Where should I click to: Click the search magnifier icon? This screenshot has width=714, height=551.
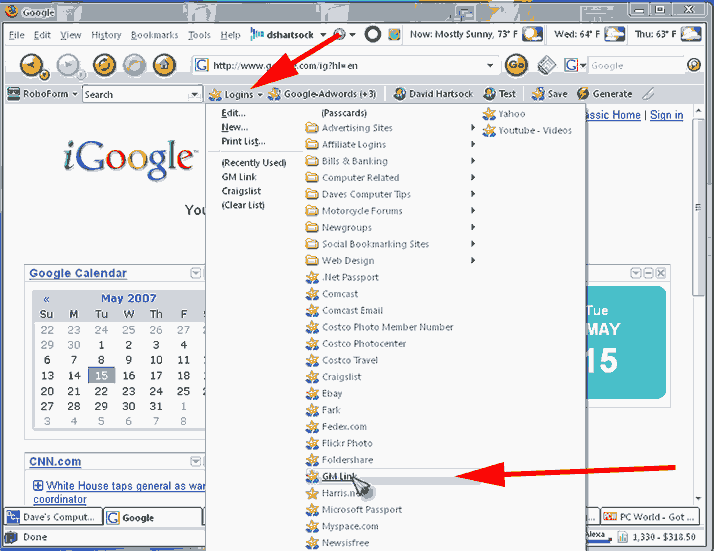tap(693, 66)
